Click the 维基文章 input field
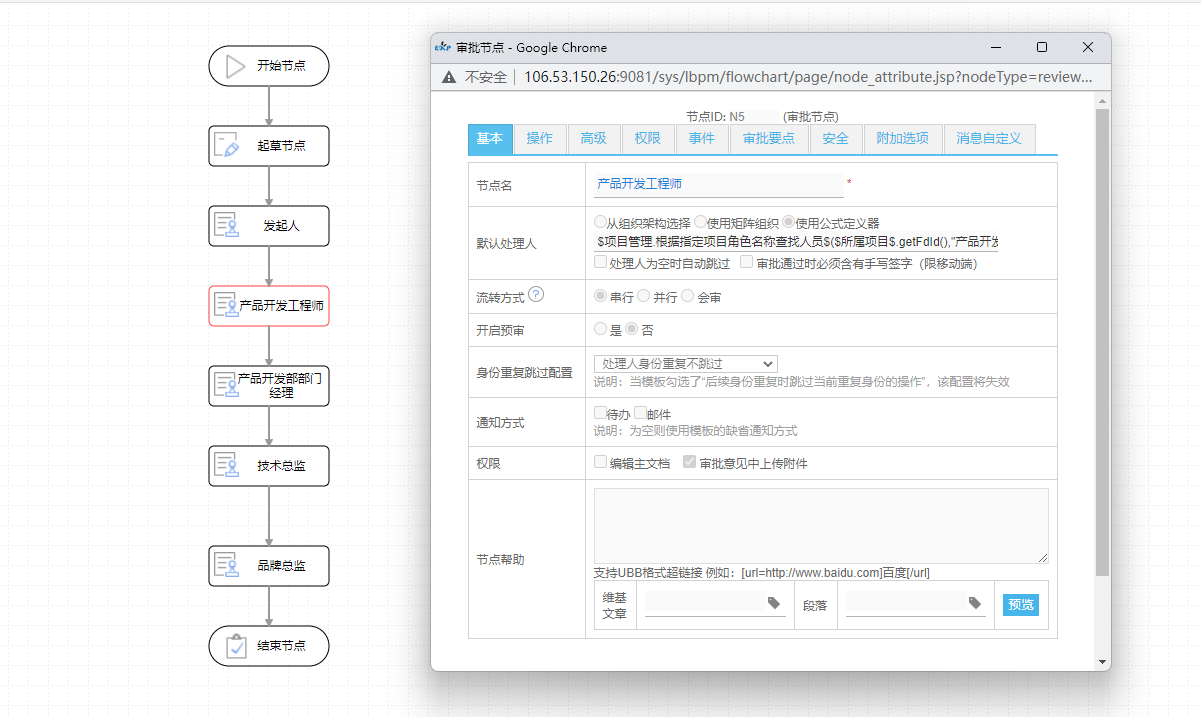1201x717 pixels. tap(715, 603)
